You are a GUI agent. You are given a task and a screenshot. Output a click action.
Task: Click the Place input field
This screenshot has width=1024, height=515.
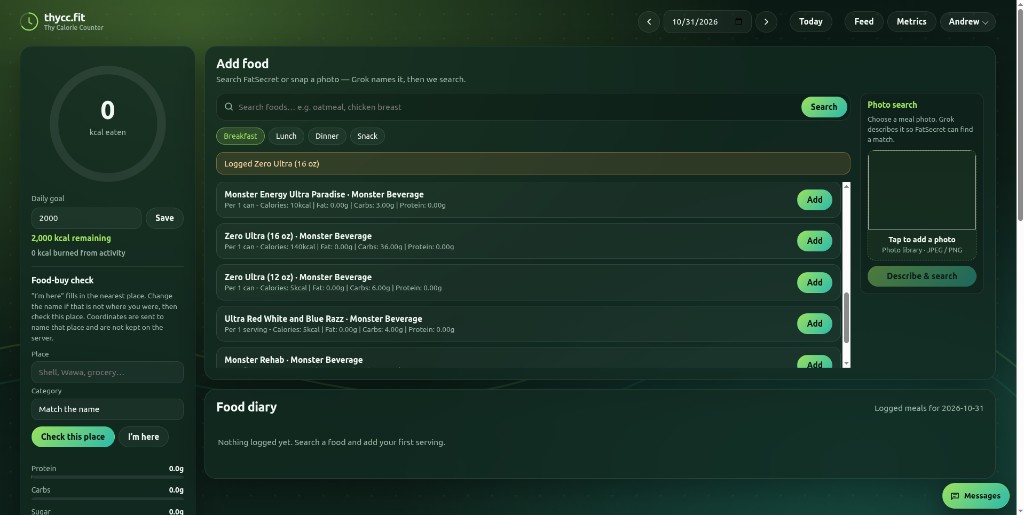[107, 372]
